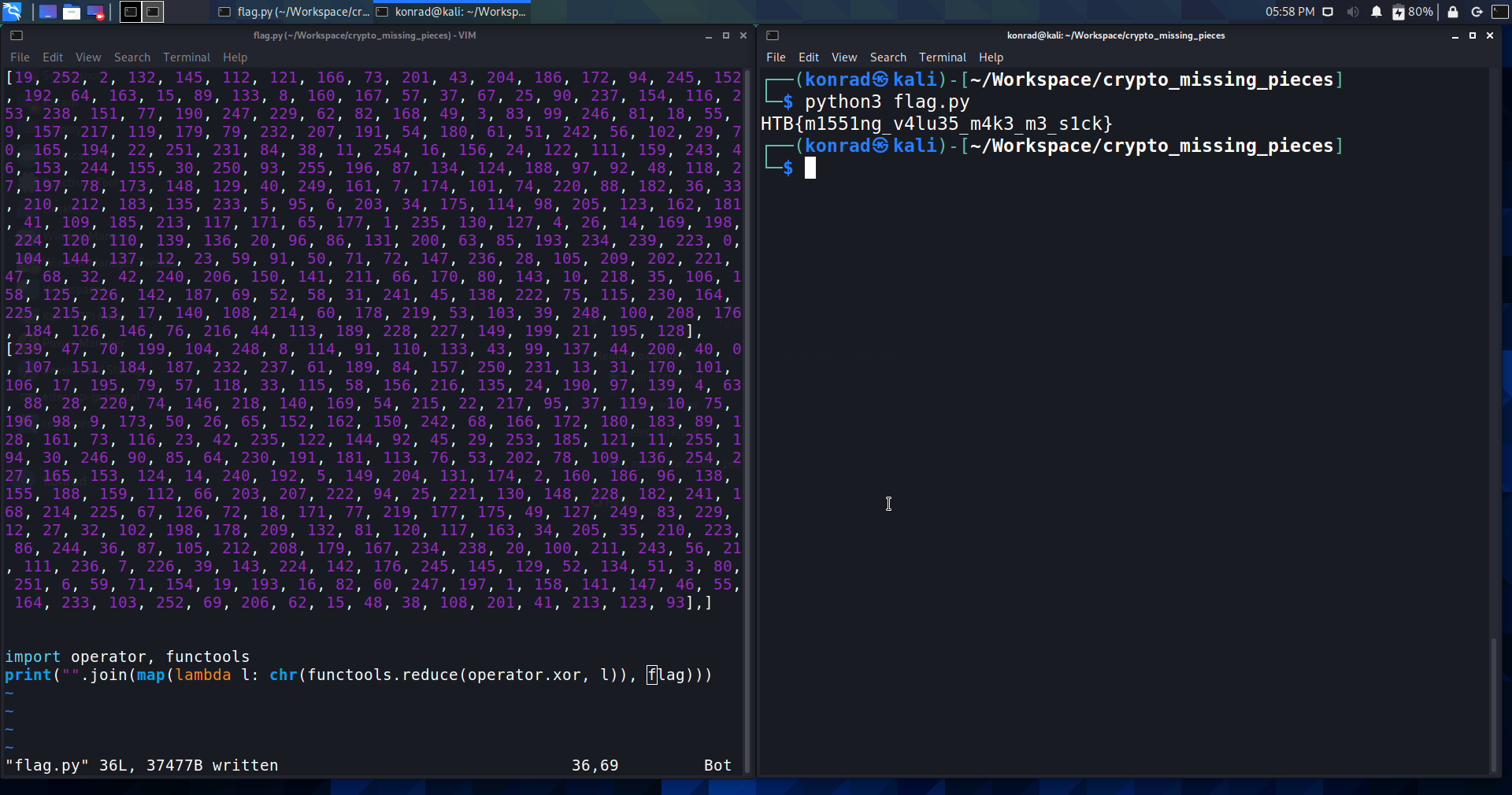
Task: Switch to the first workspace
Action: pyautogui.click(x=131, y=12)
